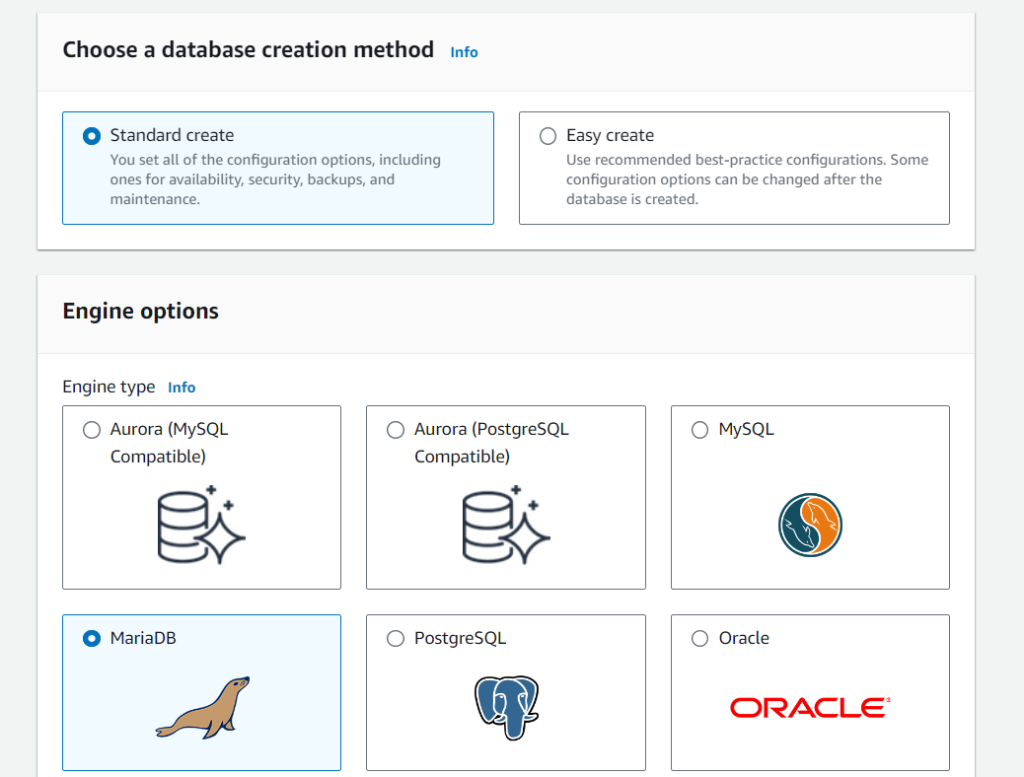Click the Aurora MySQL database sparkle icon
Viewport: 1024px width, 777px height.
point(201,525)
